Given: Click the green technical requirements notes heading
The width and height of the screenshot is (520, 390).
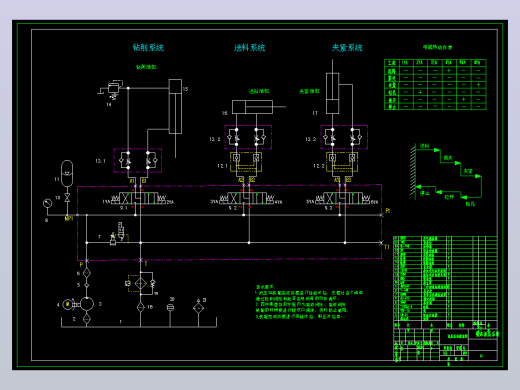Looking at the screenshot, I should (265, 287).
